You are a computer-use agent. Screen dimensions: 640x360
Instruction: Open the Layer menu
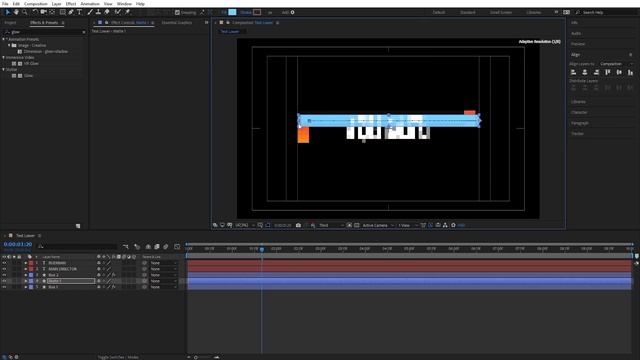coord(56,4)
